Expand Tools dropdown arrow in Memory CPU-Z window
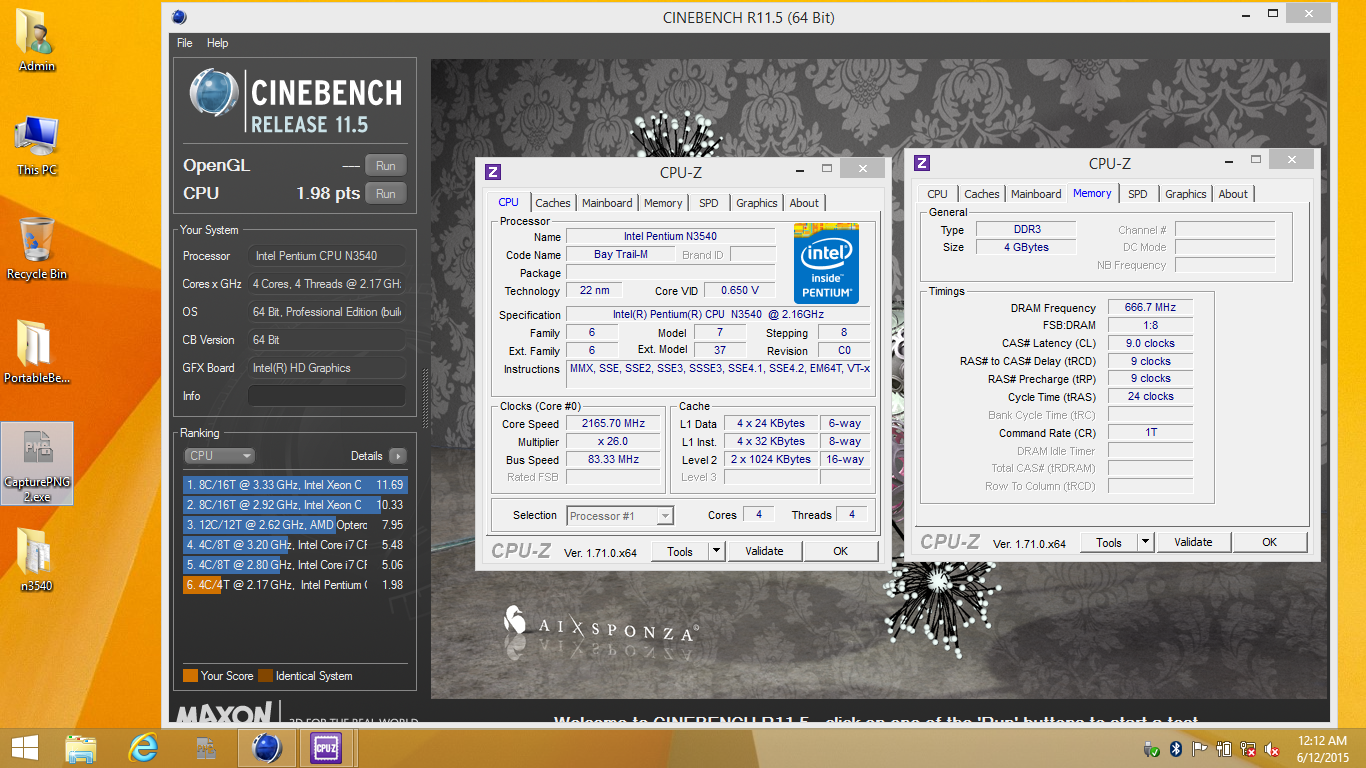Screen dimensions: 1366x768 tap(1145, 542)
